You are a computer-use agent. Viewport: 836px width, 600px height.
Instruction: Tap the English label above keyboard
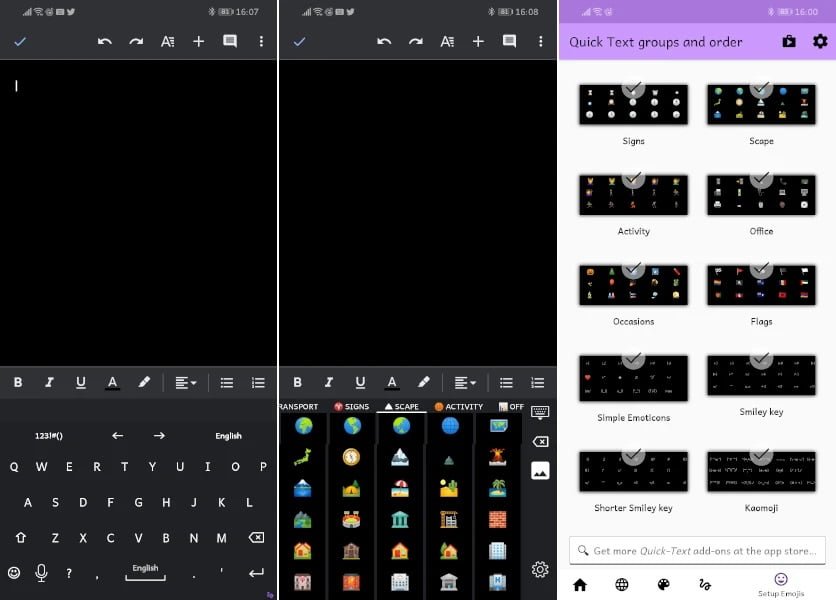coord(228,436)
